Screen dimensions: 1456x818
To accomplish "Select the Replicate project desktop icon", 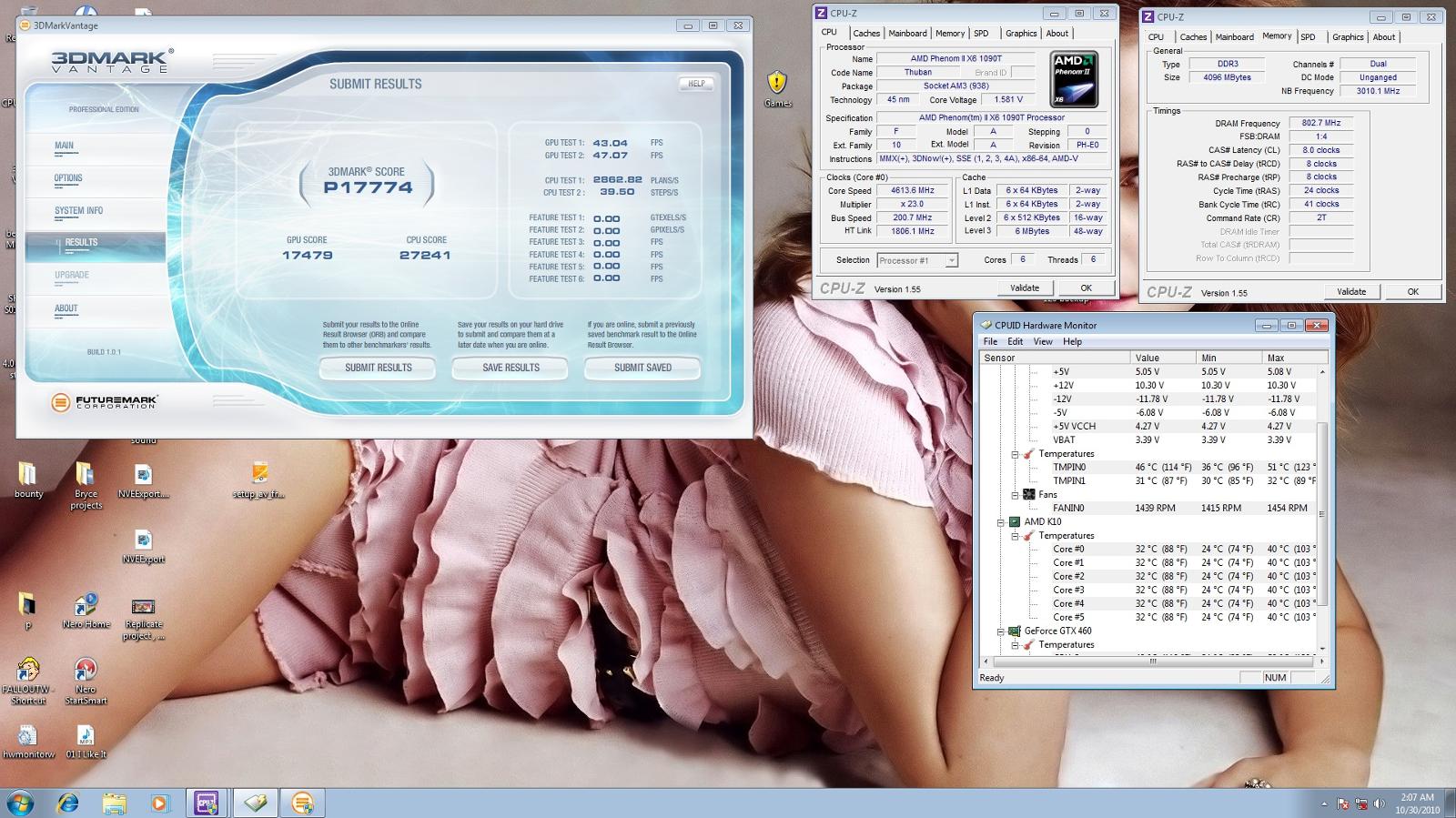I will pos(143,618).
